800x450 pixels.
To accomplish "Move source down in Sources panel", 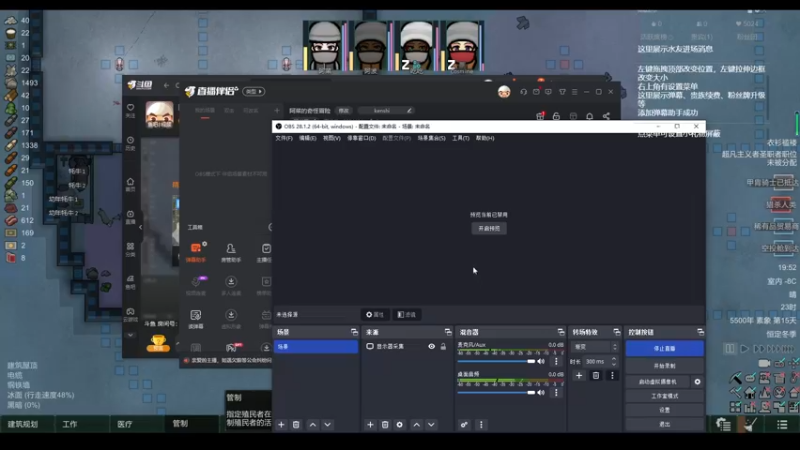I will (x=432, y=424).
